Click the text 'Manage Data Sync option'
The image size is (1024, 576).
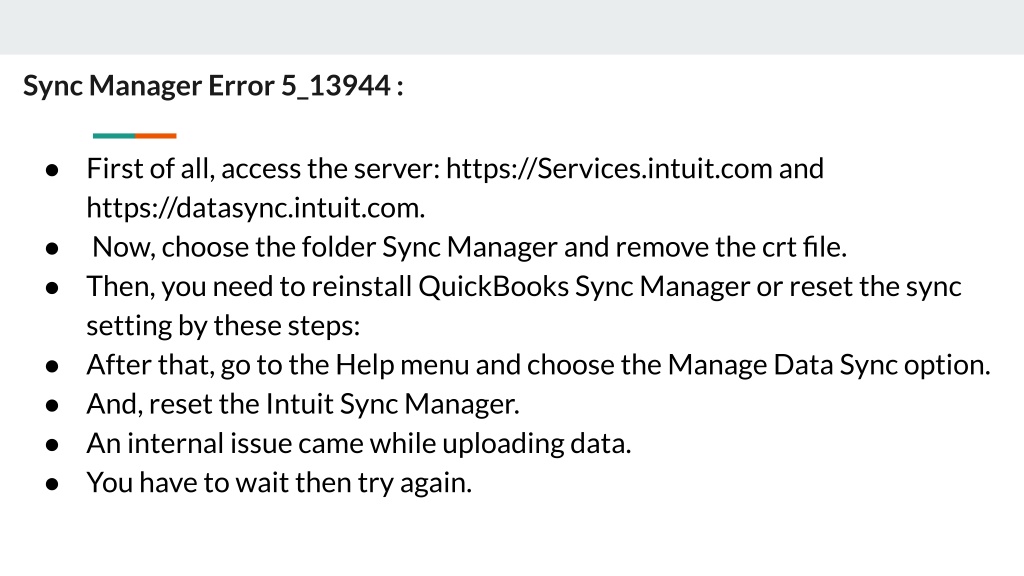click(x=829, y=365)
